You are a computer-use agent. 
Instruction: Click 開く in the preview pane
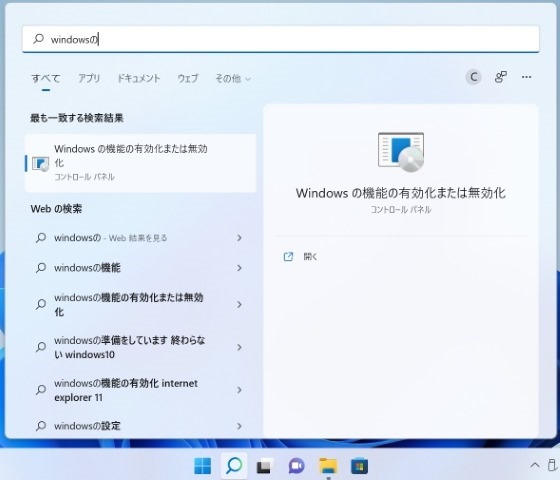coord(310,256)
